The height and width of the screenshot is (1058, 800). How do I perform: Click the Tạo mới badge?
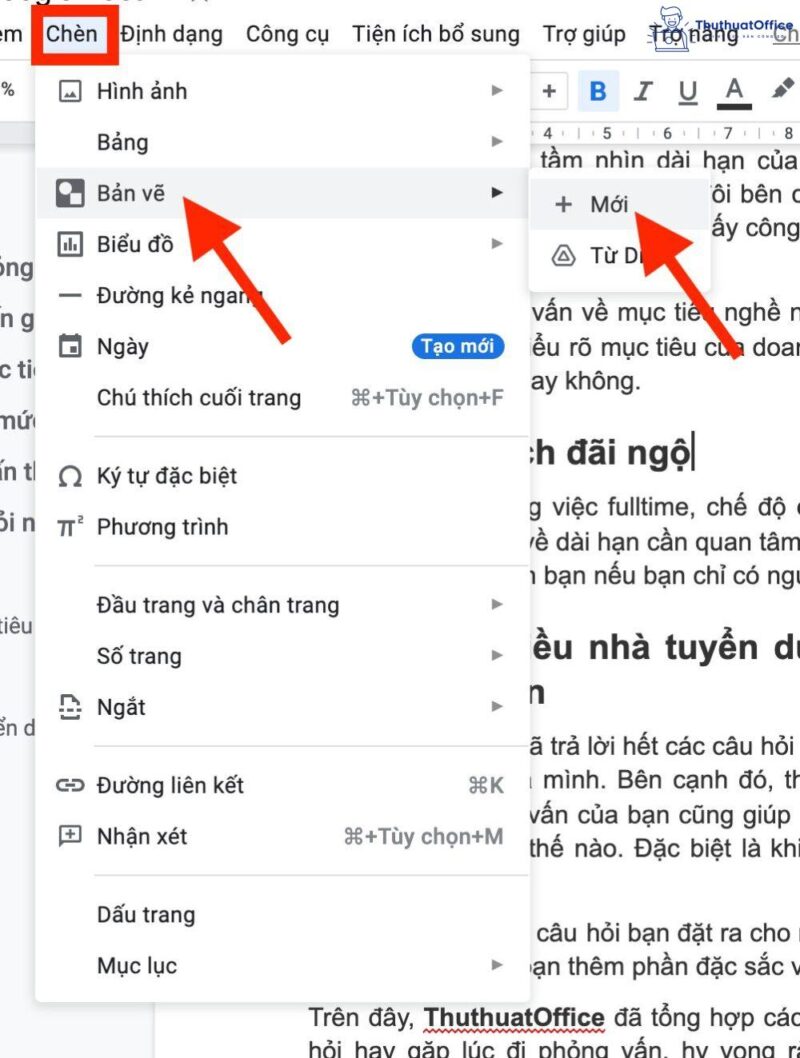coord(459,346)
